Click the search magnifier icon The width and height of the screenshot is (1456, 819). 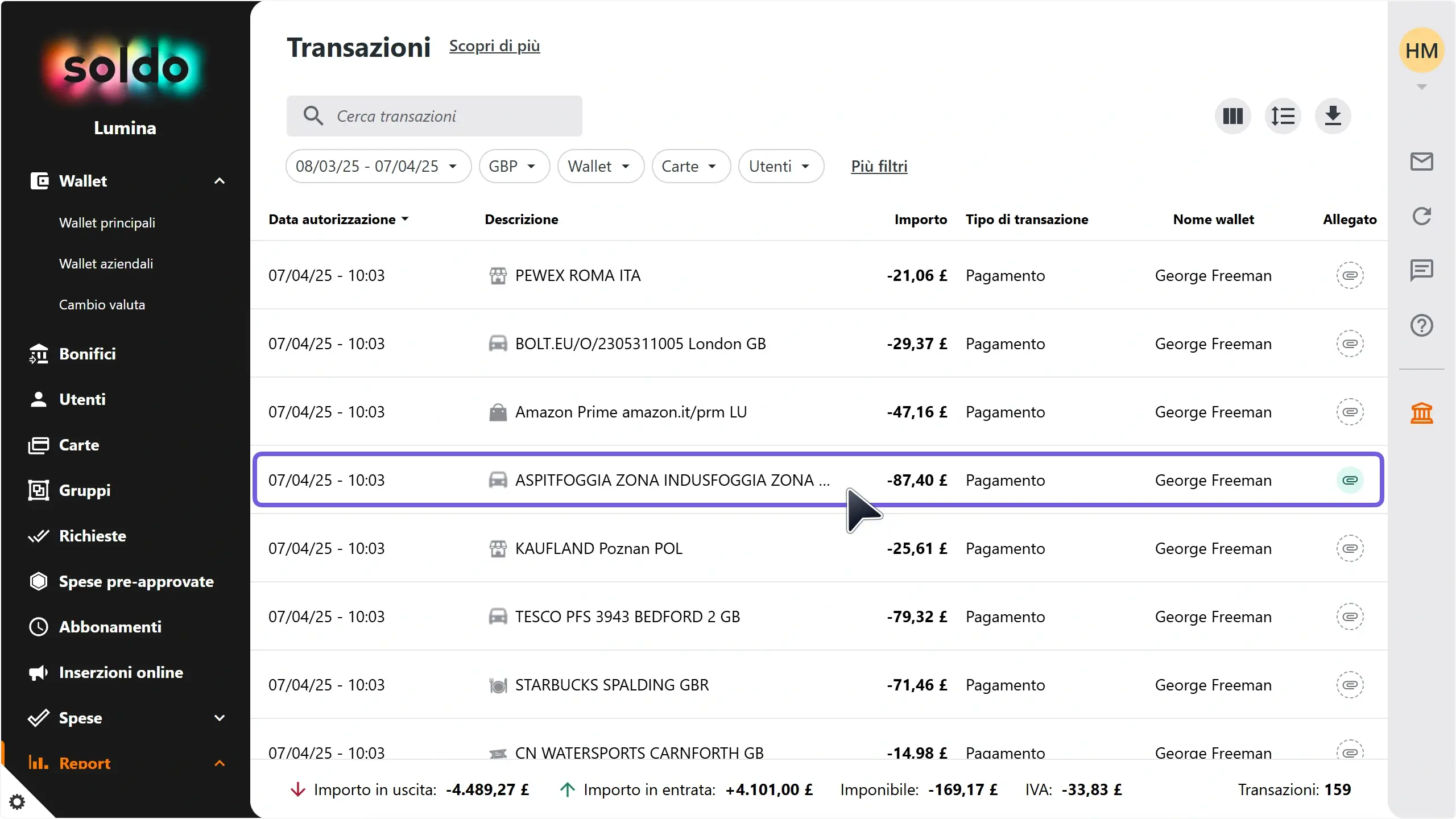(x=313, y=116)
